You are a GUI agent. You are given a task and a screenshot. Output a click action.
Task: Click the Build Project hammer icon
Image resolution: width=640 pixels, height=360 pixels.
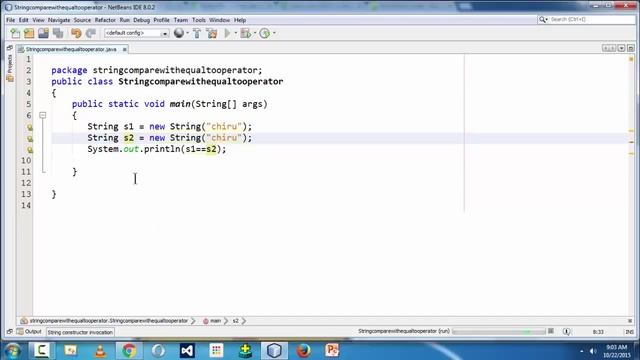197,33
